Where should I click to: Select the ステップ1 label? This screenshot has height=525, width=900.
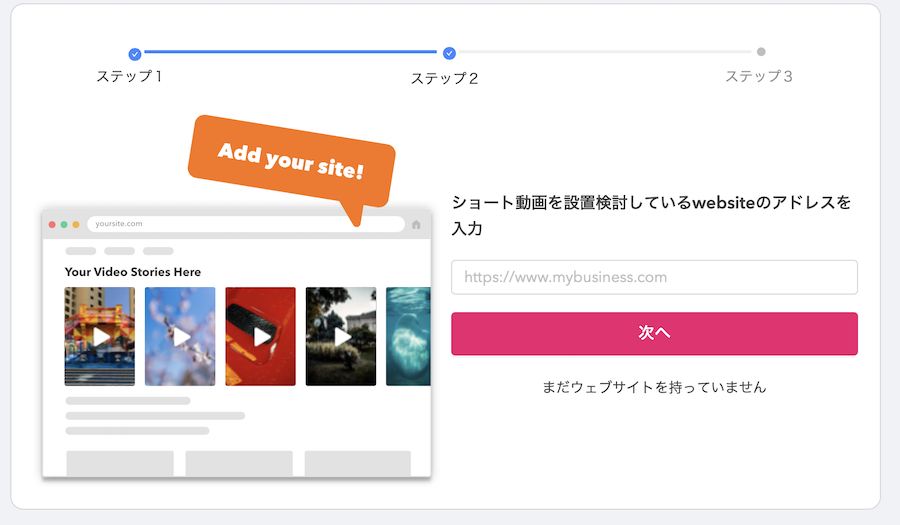click(x=129, y=76)
